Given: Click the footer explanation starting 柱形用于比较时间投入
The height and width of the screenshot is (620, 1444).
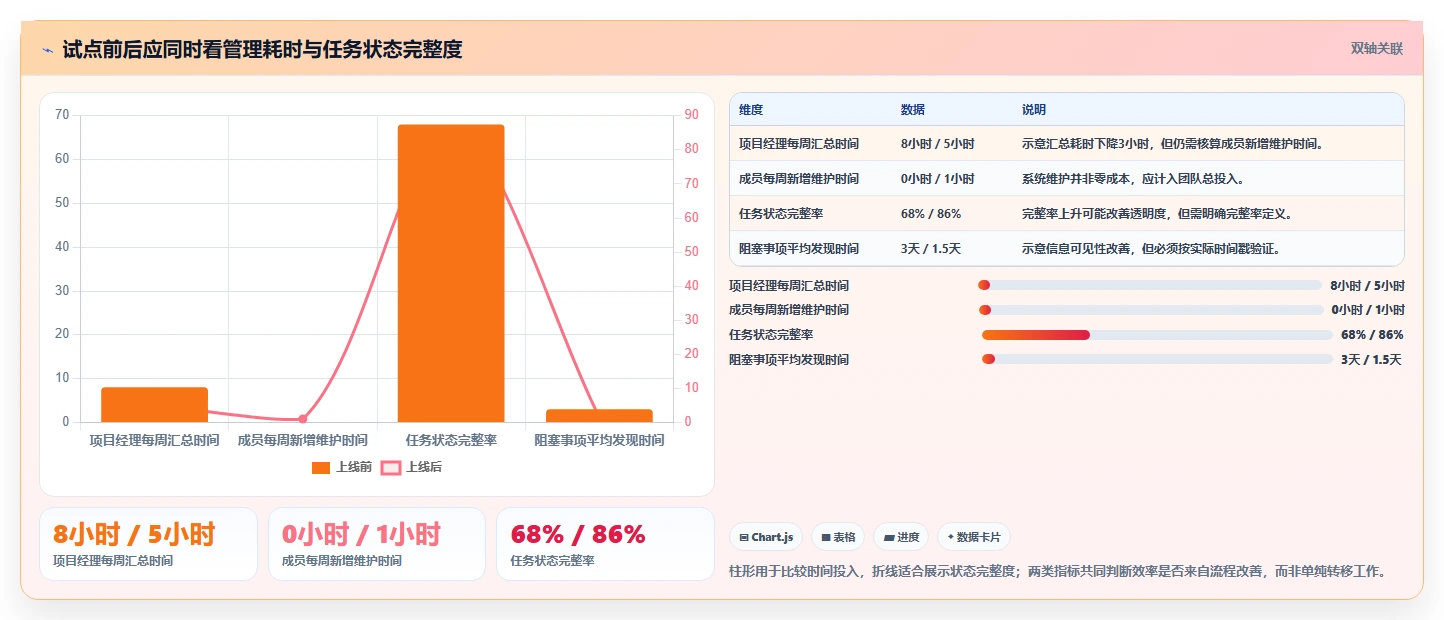Looking at the screenshot, I should pyautogui.click(x=1058, y=572).
